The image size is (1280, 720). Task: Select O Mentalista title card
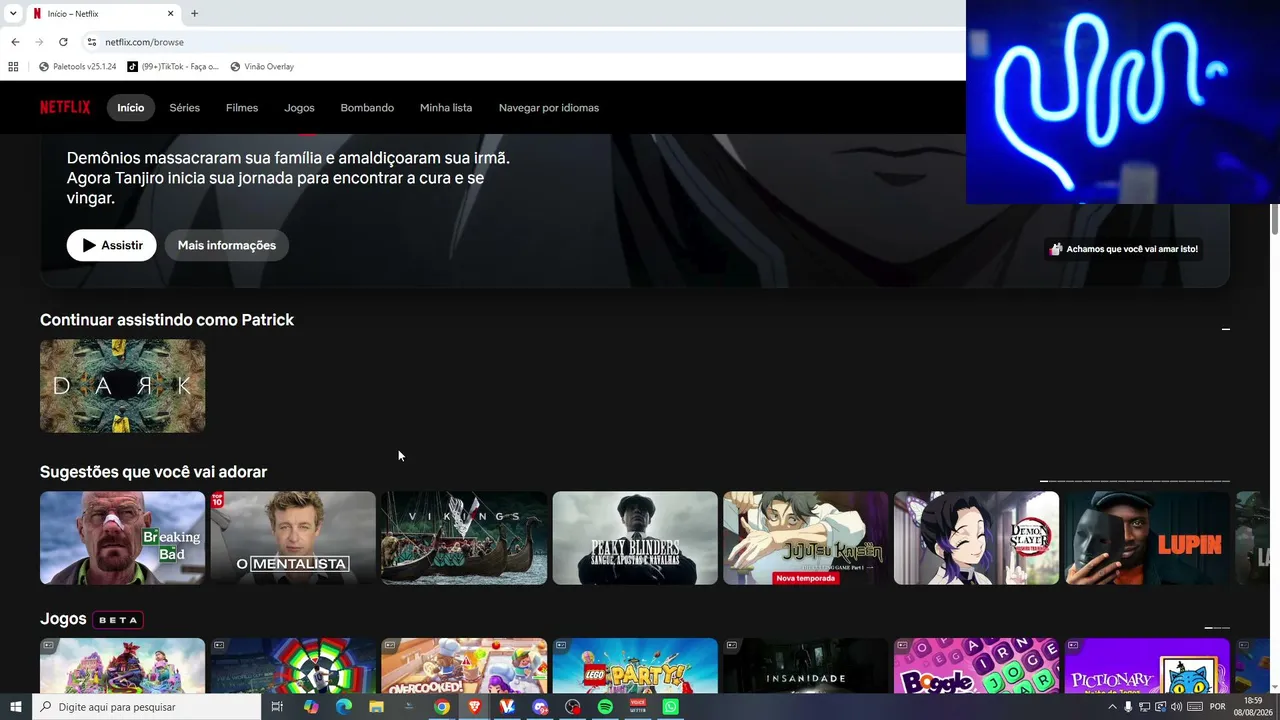(x=293, y=538)
